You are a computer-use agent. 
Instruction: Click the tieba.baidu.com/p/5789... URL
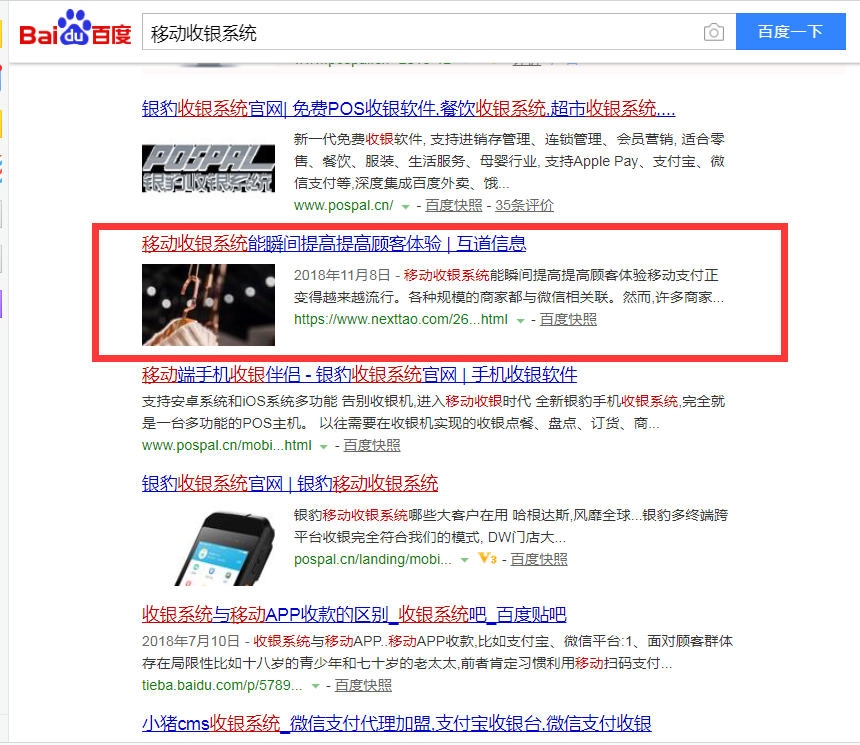point(222,686)
